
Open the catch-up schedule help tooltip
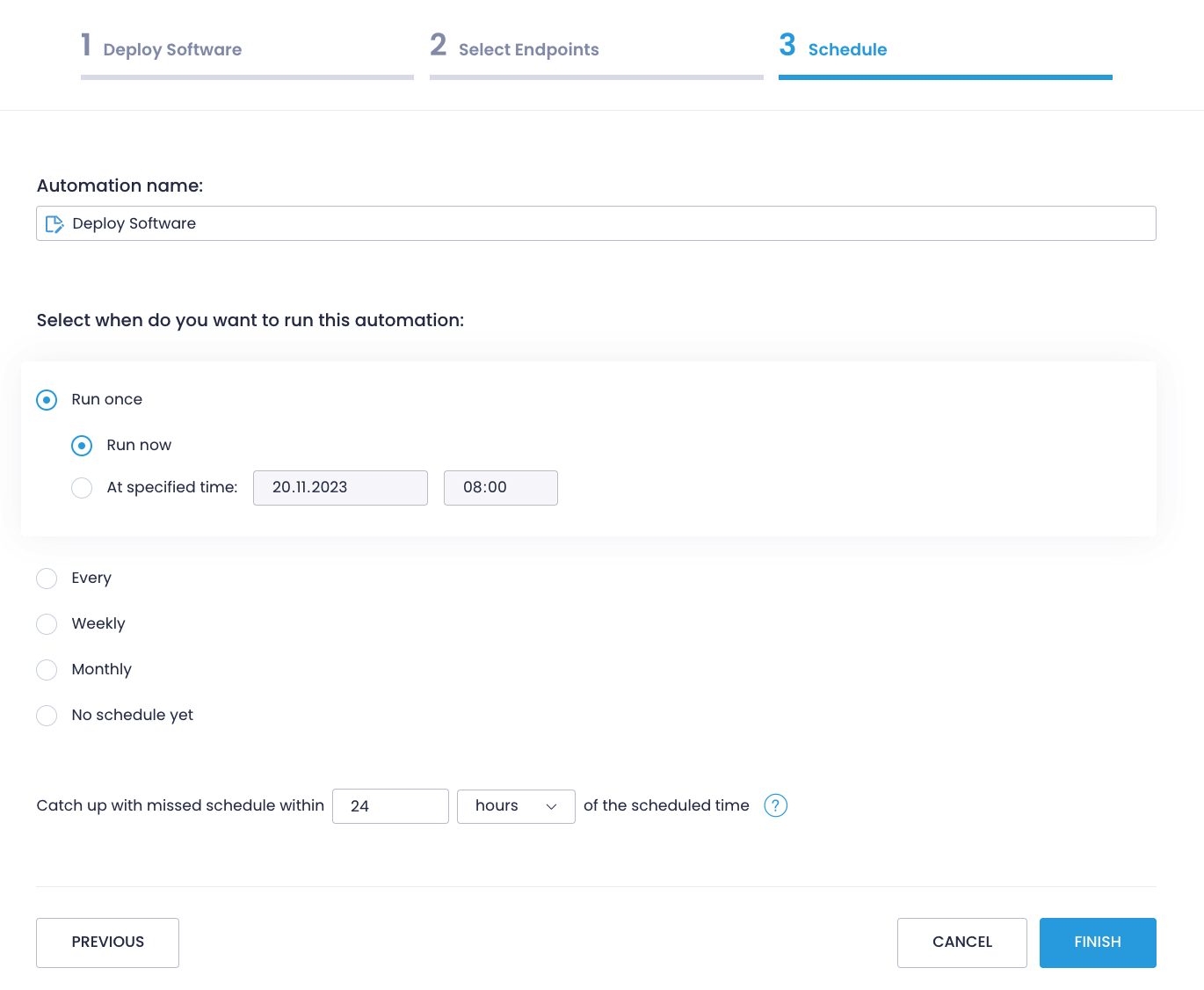775,804
